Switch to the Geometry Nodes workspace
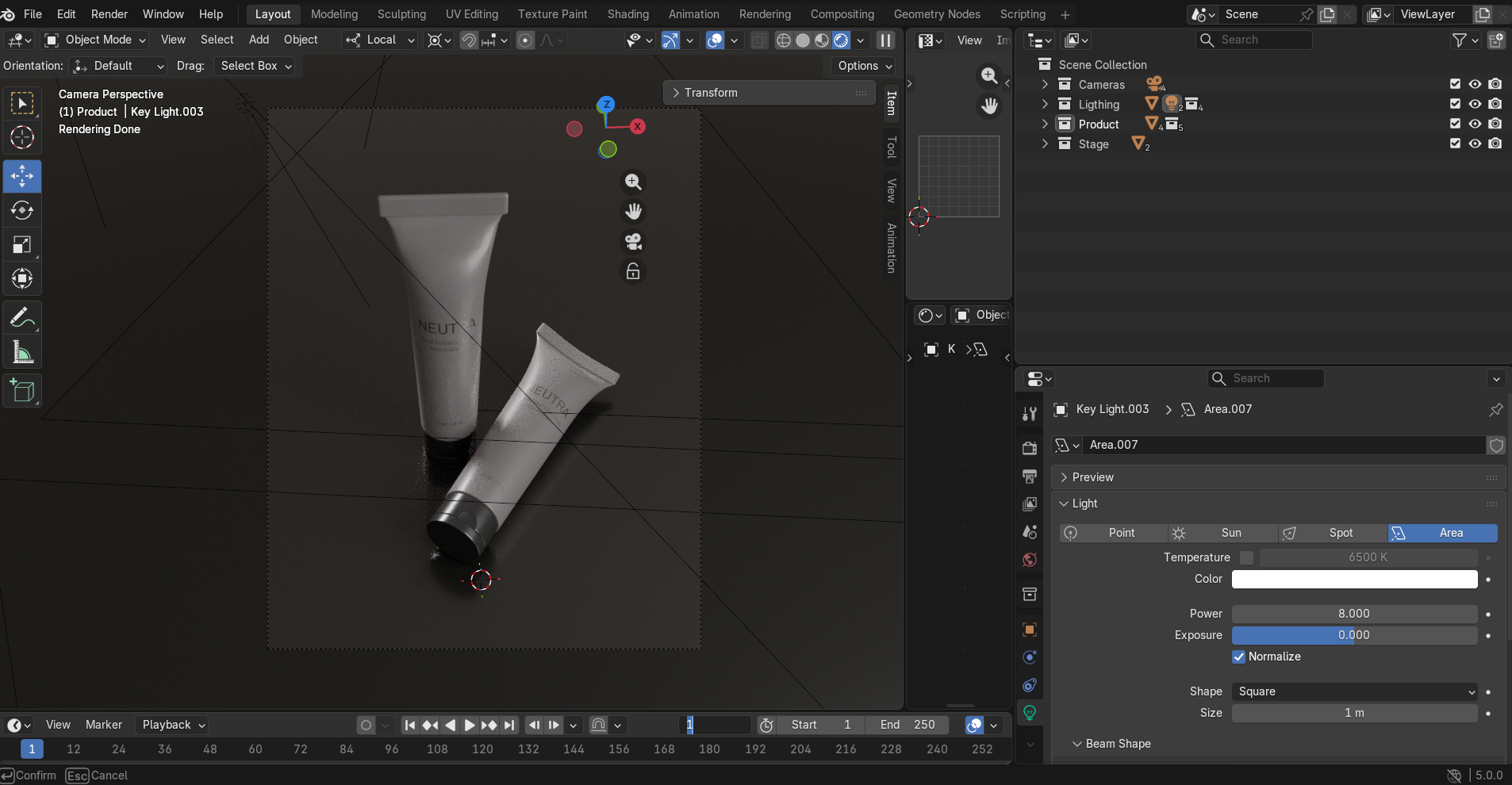Viewport: 1512px width, 785px height. click(x=937, y=14)
